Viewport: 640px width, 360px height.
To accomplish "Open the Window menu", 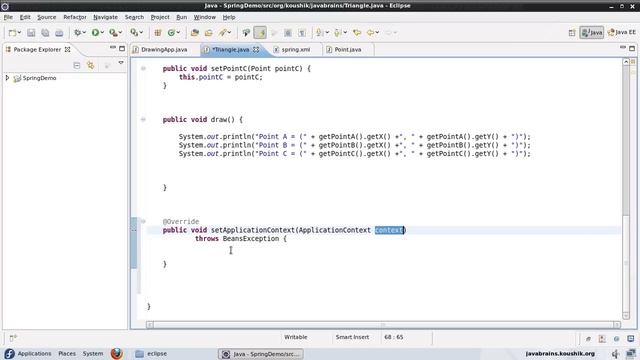I will click(204, 17).
